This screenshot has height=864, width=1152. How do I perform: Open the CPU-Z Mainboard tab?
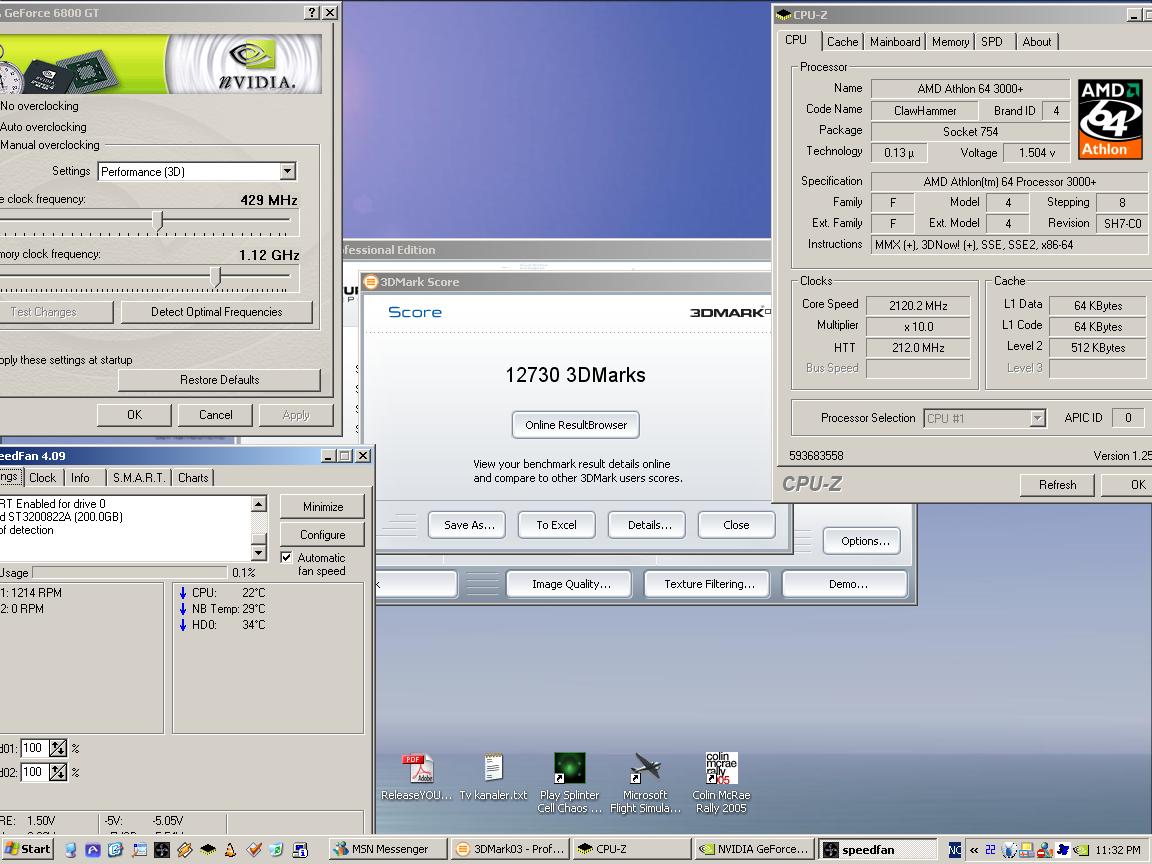click(x=895, y=42)
